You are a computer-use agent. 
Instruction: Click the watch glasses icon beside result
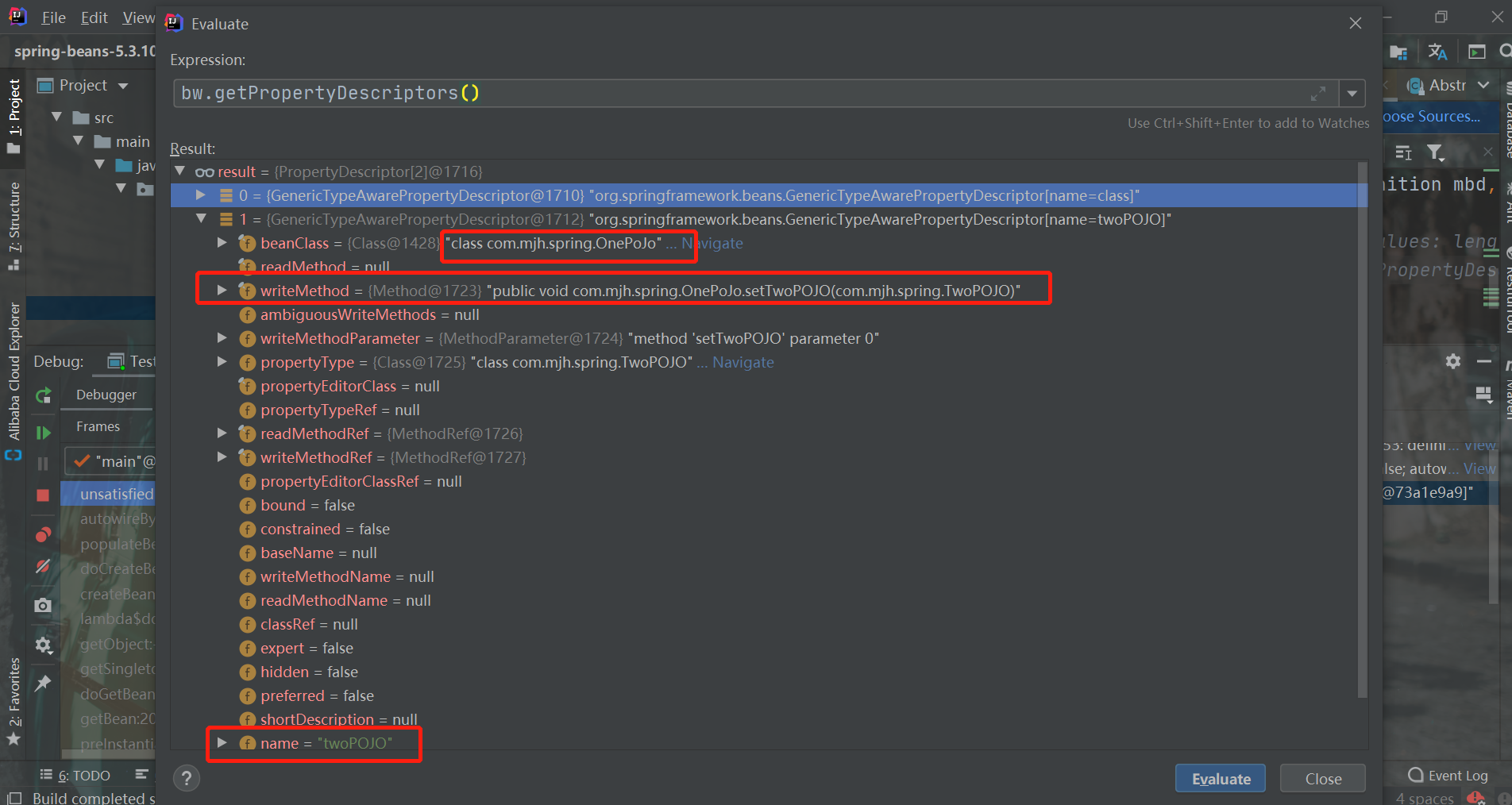[x=205, y=172]
